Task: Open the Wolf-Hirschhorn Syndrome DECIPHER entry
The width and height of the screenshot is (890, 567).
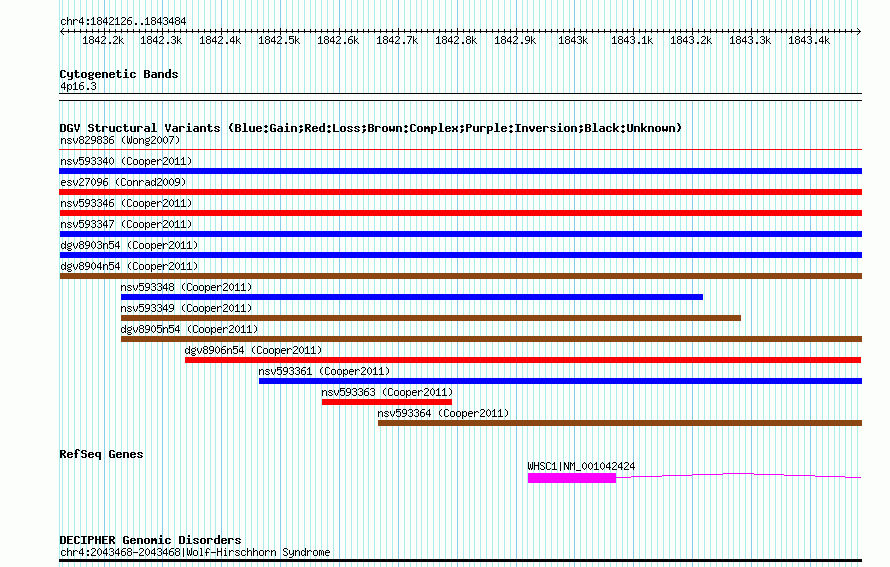Action: pos(195,552)
